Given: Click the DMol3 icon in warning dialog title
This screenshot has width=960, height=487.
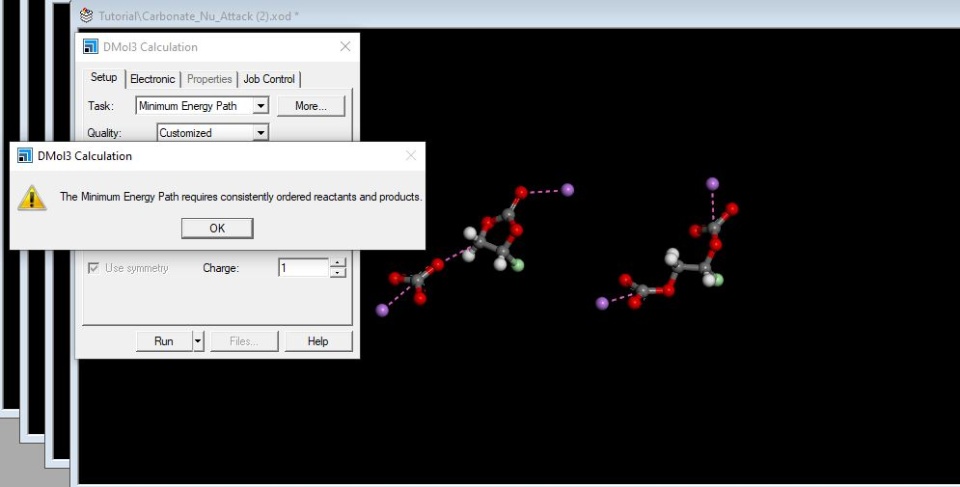Looking at the screenshot, I should (x=24, y=156).
